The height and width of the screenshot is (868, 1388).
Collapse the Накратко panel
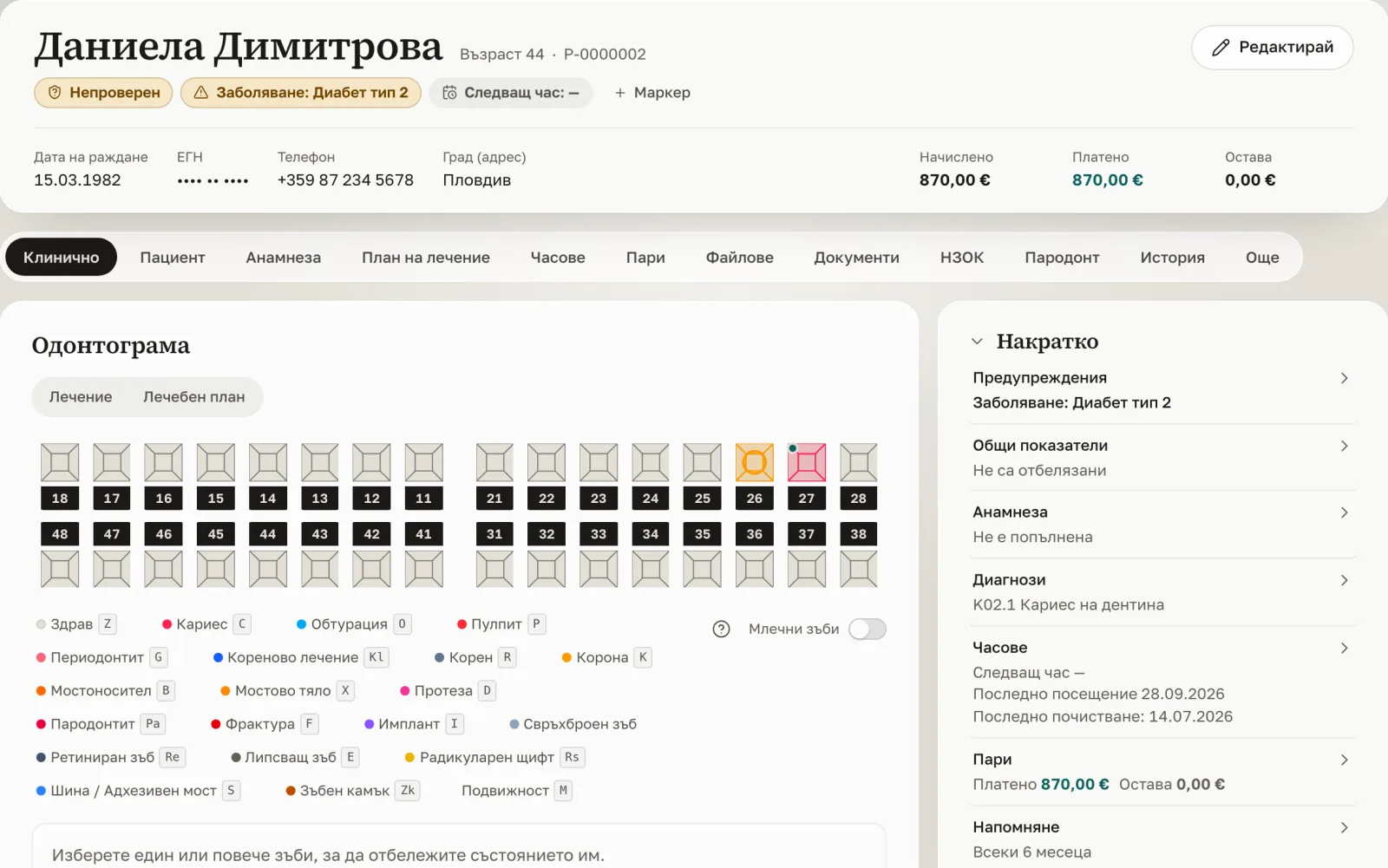click(977, 342)
